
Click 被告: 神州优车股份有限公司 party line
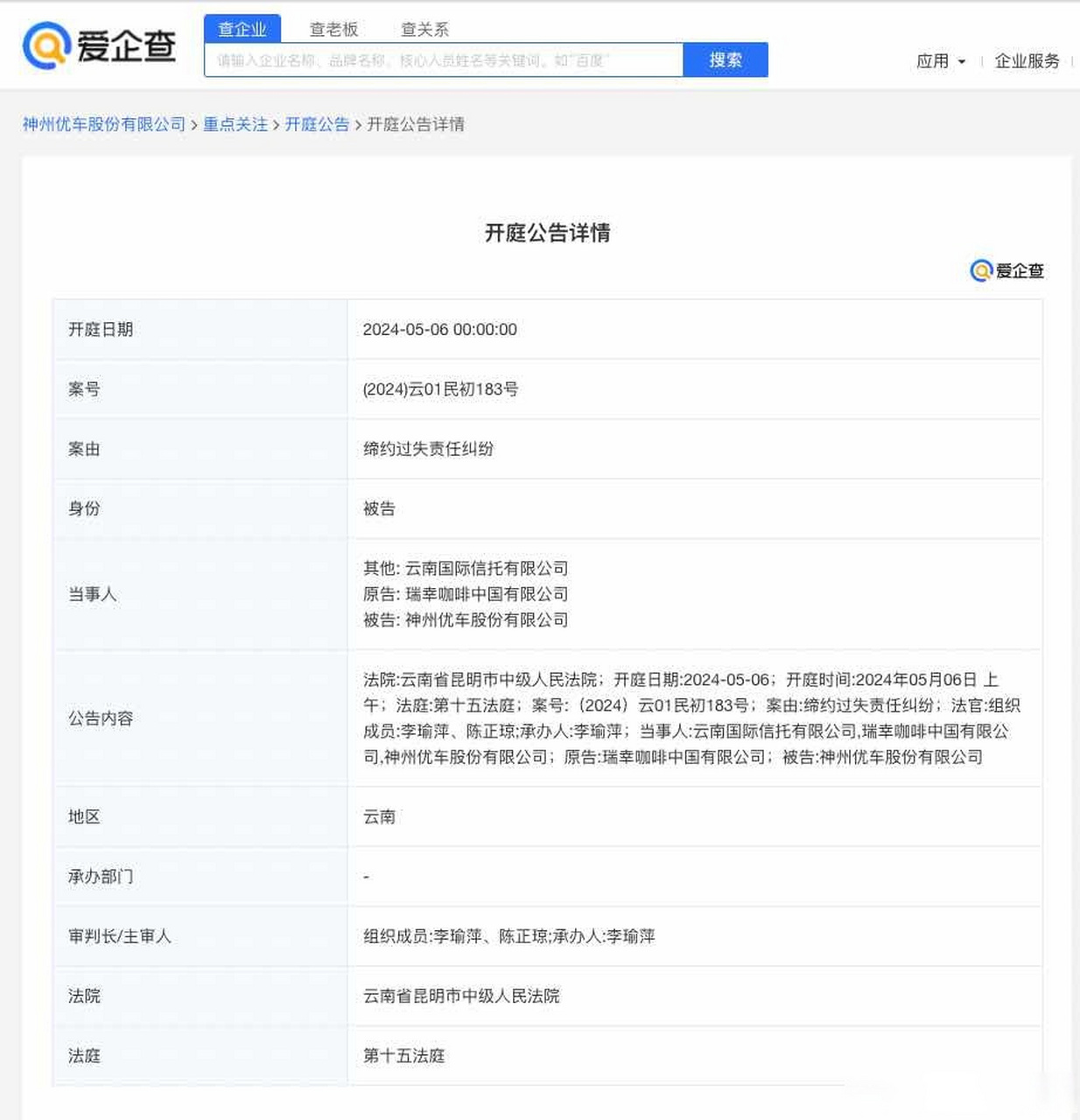click(466, 619)
